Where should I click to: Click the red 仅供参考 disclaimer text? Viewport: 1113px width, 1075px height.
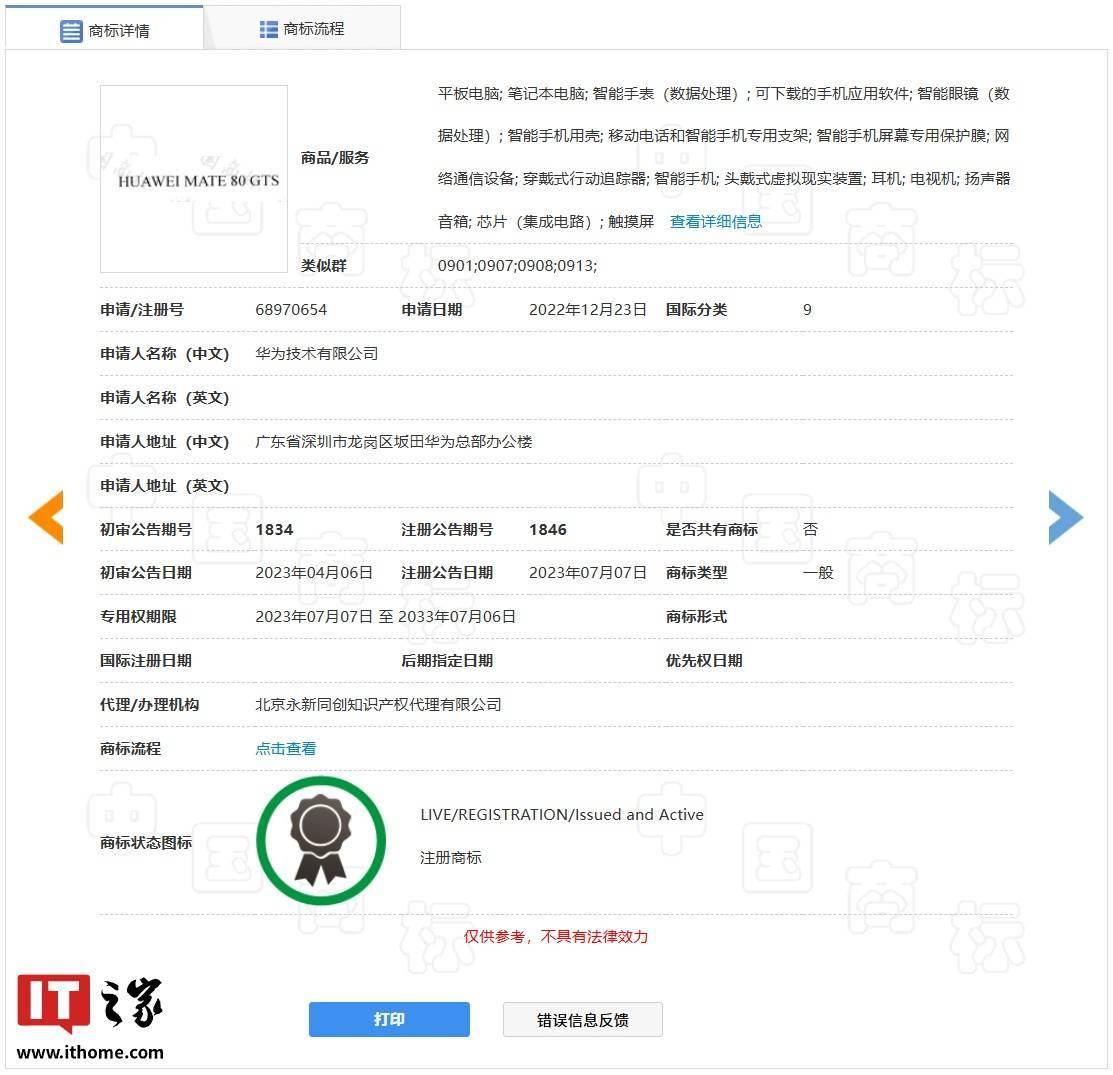(555, 937)
